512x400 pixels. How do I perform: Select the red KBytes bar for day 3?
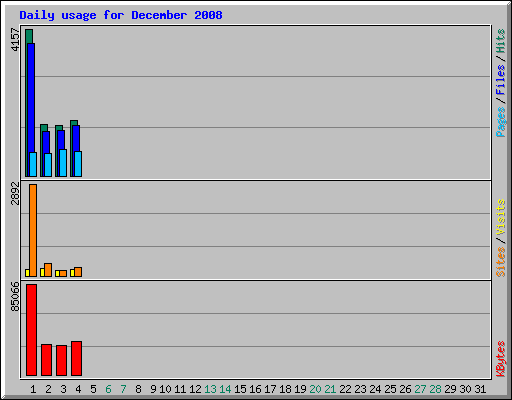[61, 360]
